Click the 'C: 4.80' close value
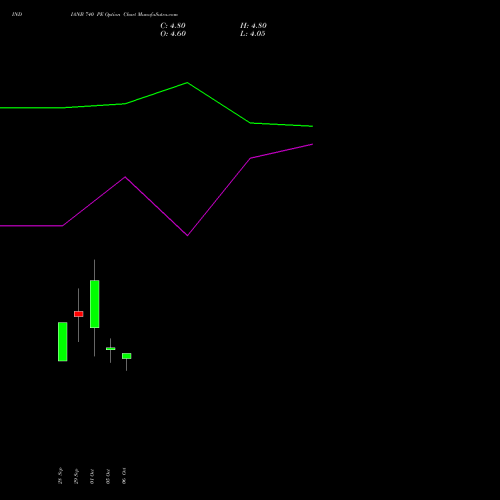500x500 pixels. (173, 26)
